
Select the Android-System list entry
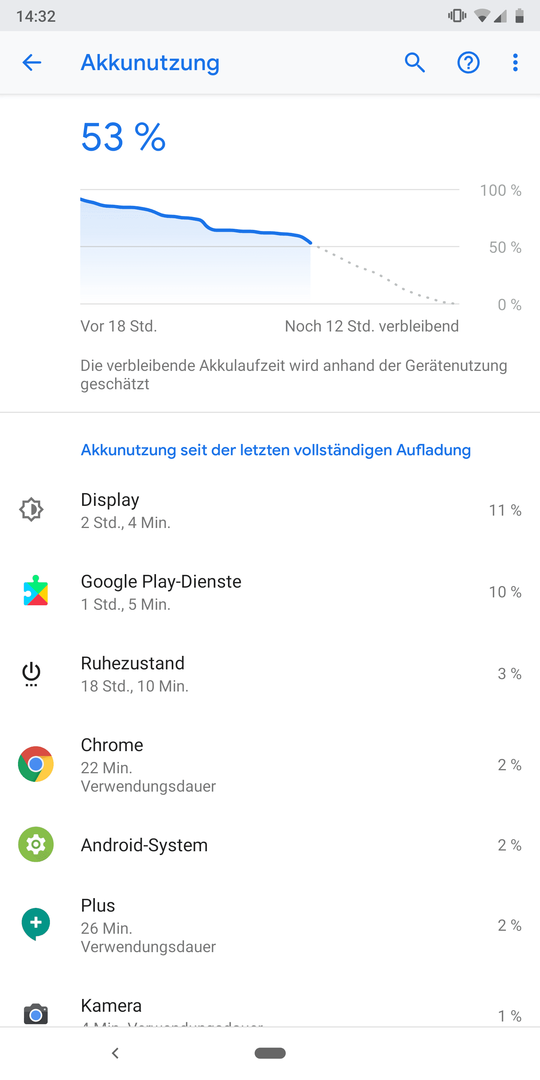coord(270,844)
